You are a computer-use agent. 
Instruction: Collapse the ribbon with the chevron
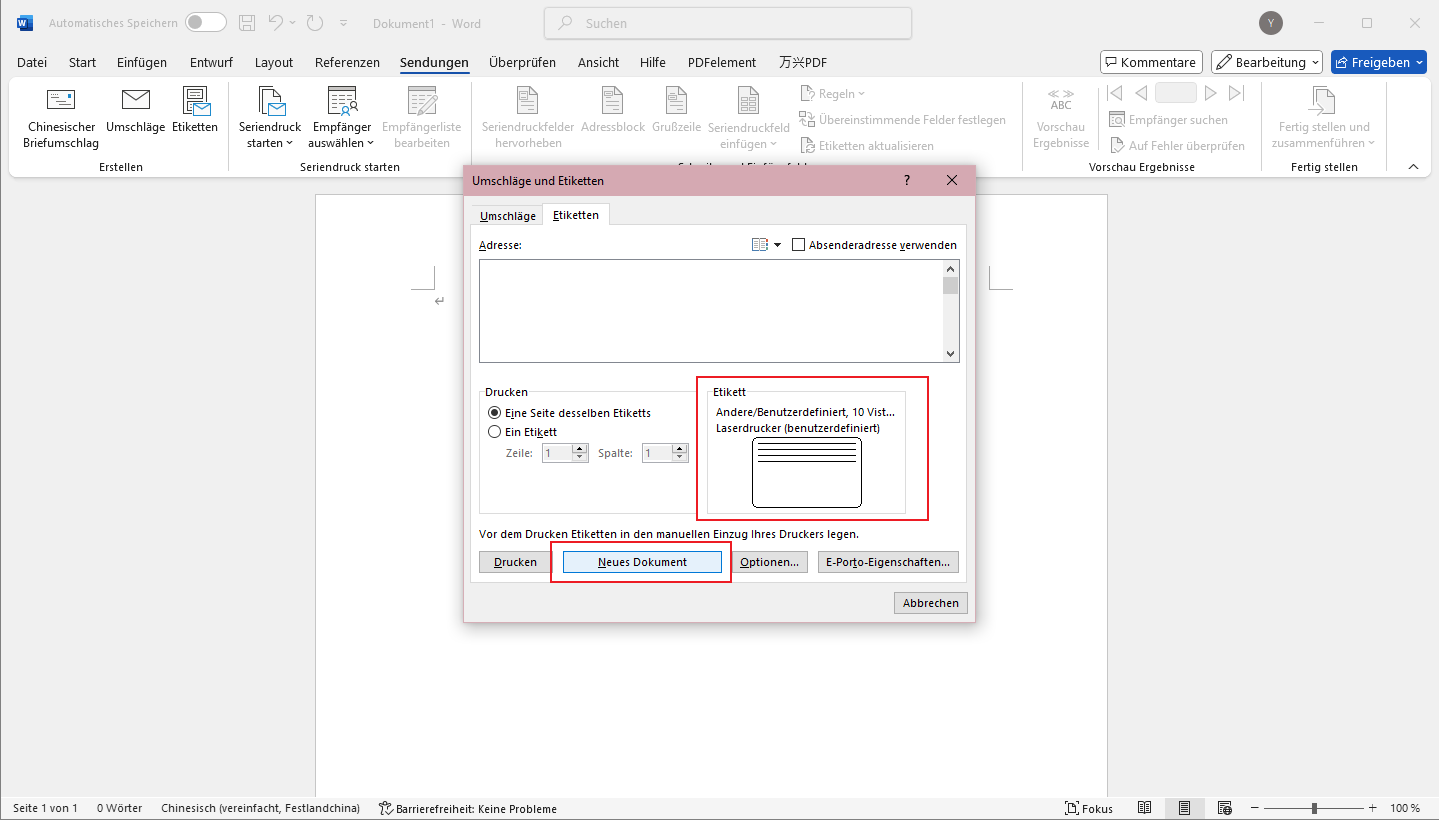point(1414,166)
